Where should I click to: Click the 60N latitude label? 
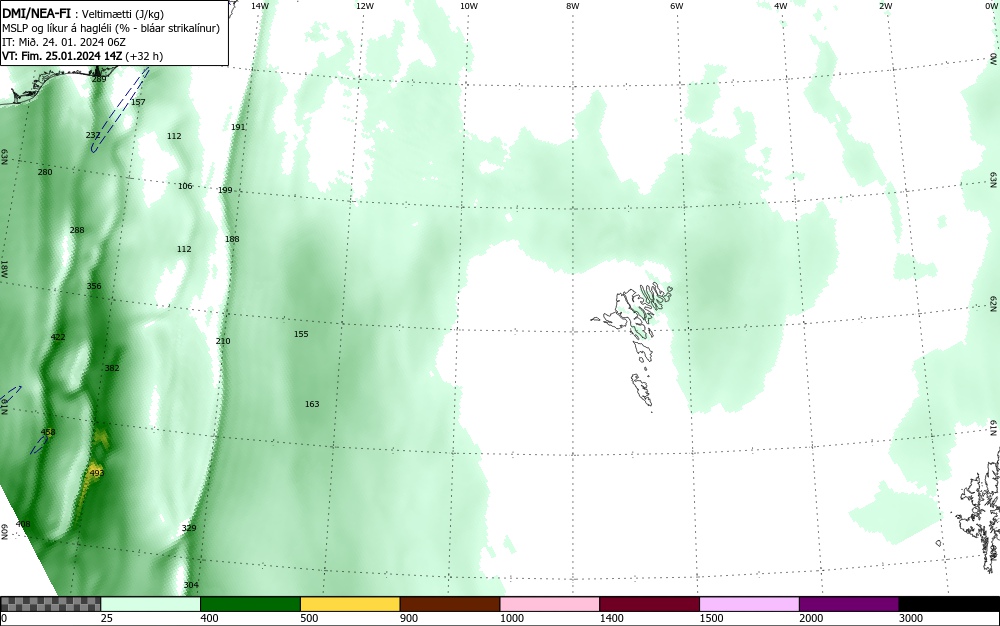click(4, 532)
